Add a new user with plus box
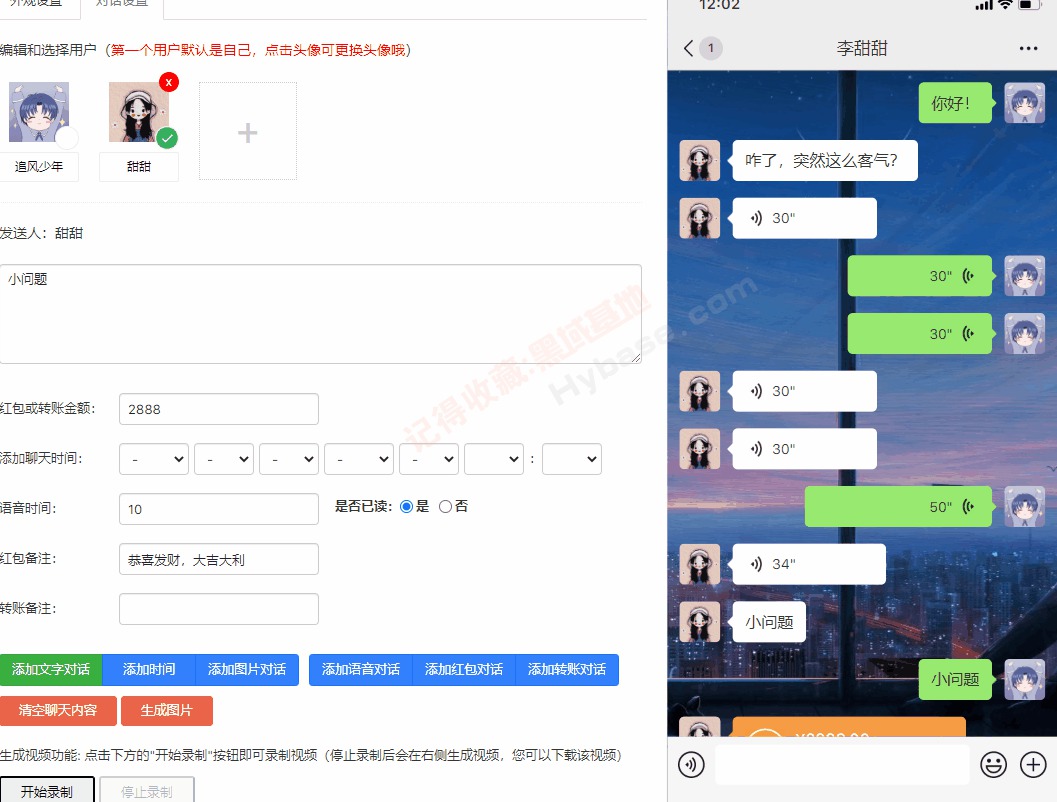This screenshot has width=1057, height=802. [247, 131]
